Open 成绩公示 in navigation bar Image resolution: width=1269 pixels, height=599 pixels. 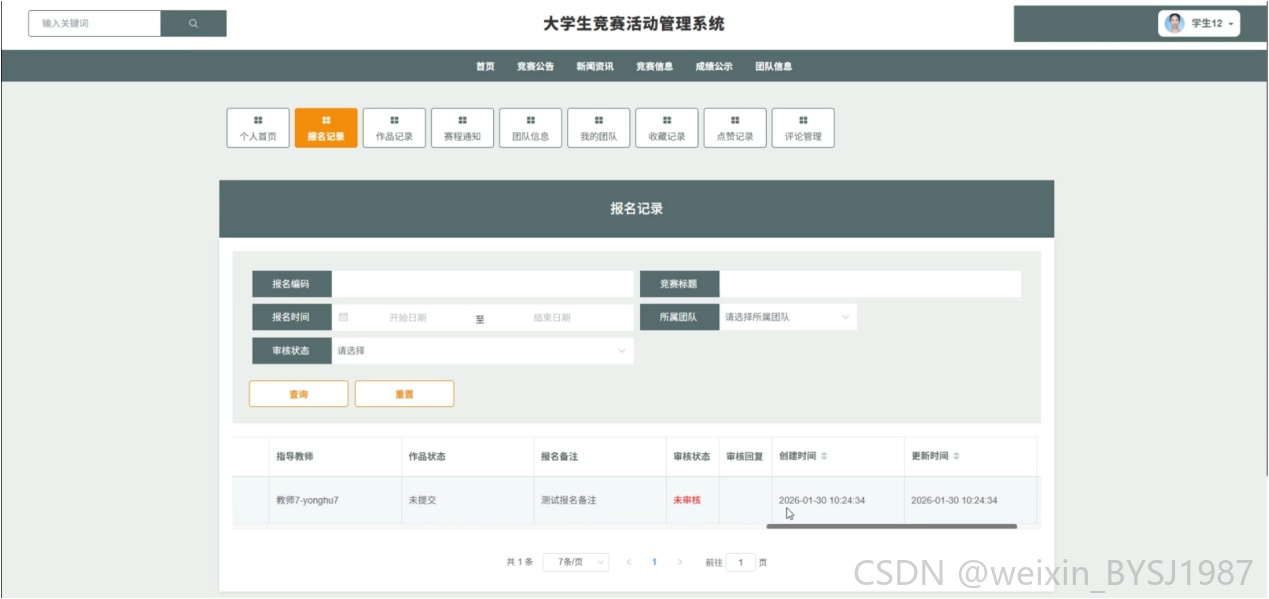click(714, 66)
